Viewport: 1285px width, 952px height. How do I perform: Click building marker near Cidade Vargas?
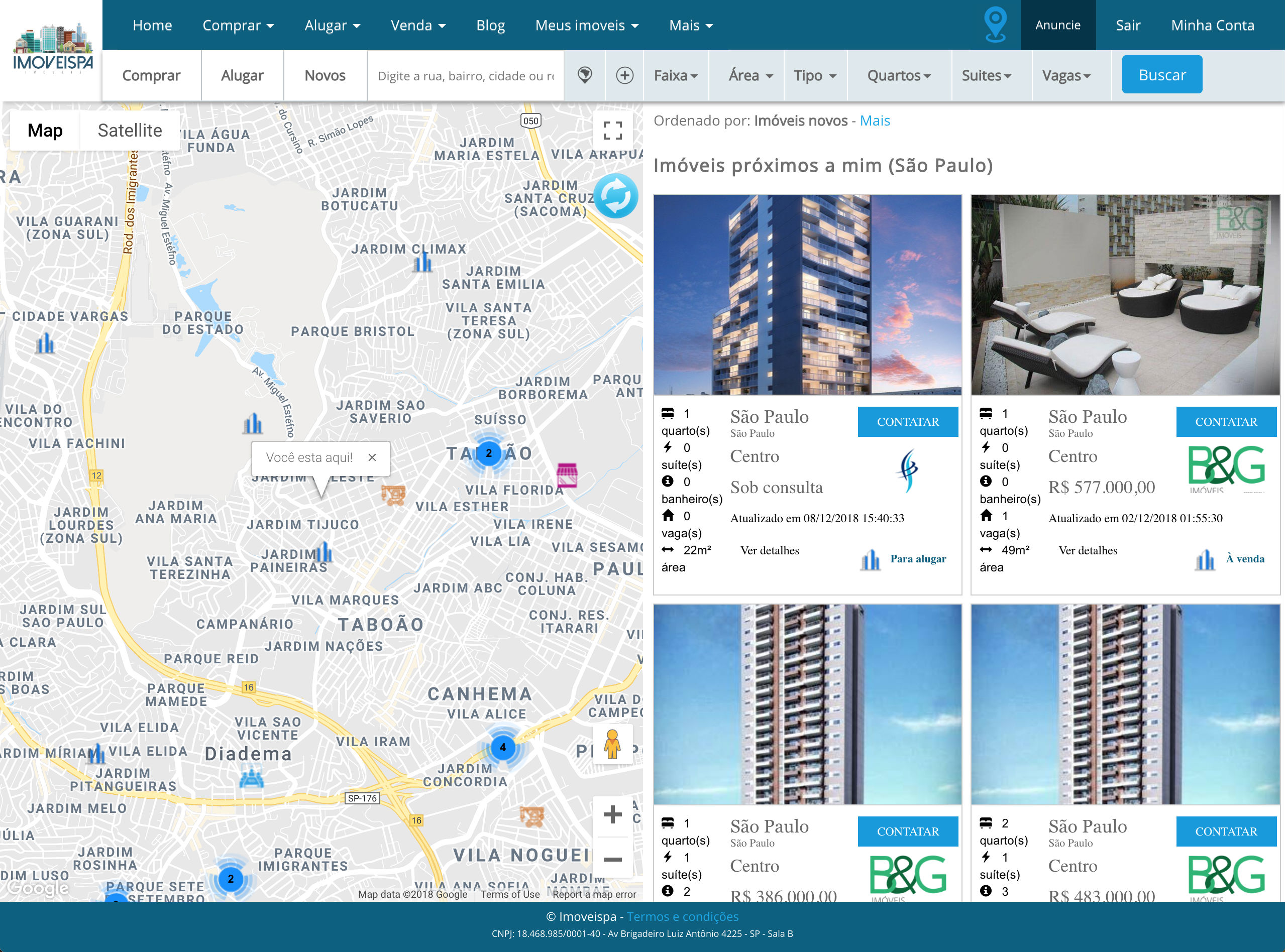pos(45,343)
